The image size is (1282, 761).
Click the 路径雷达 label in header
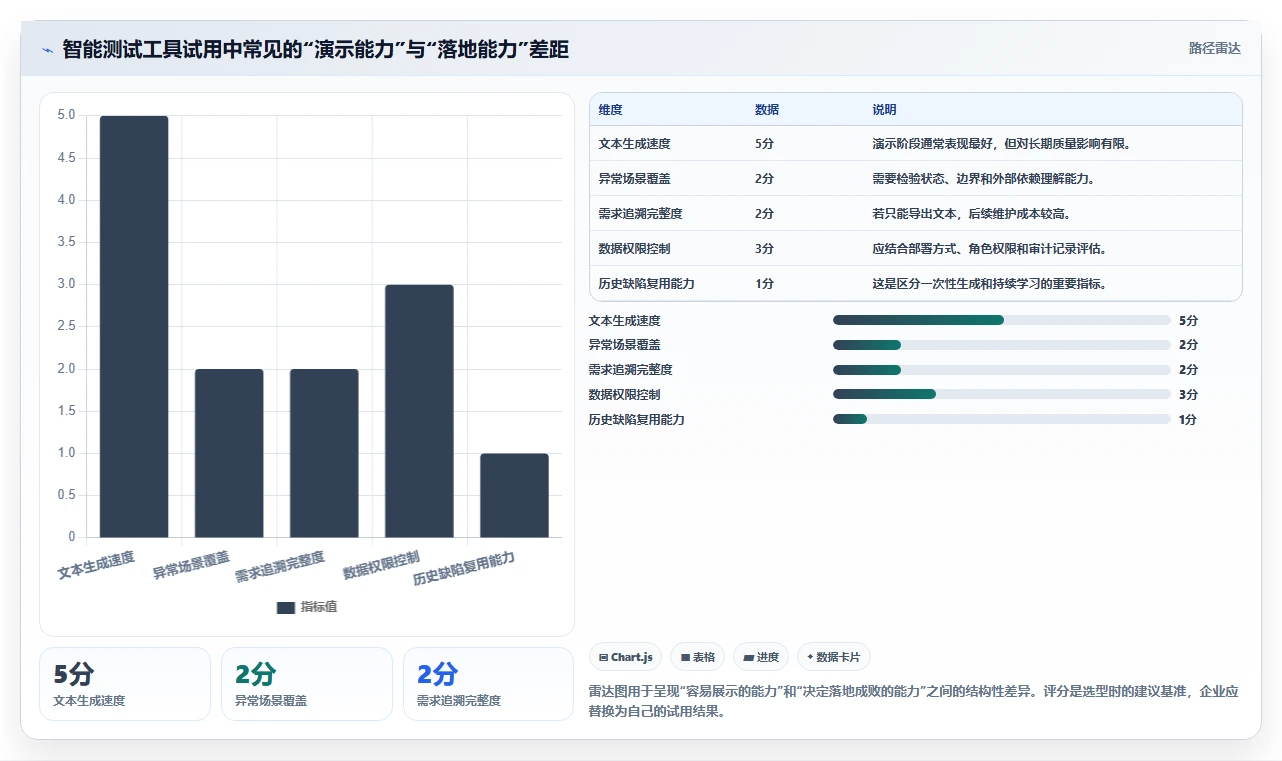click(1214, 48)
